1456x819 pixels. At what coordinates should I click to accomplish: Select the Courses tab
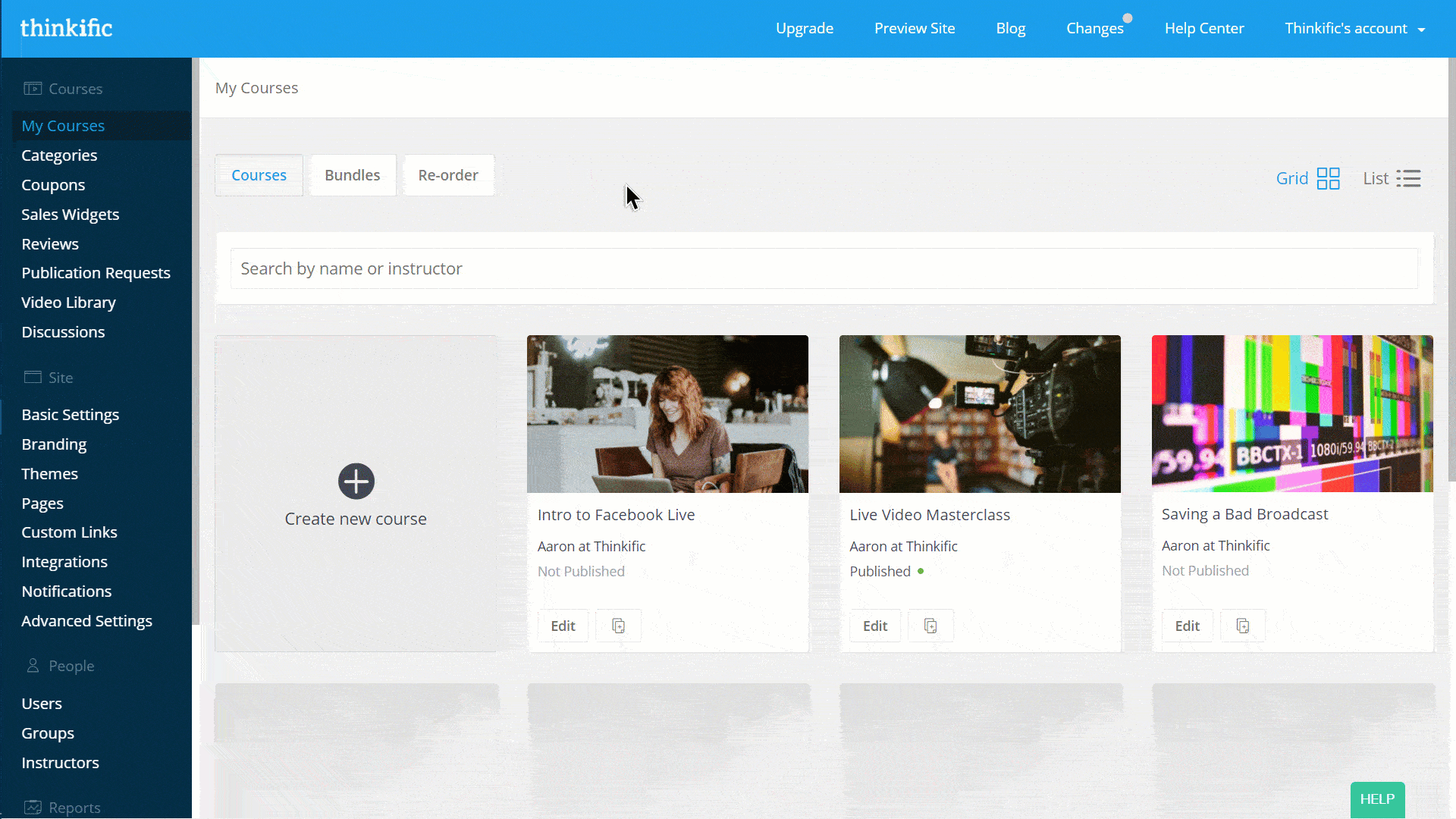(x=259, y=175)
